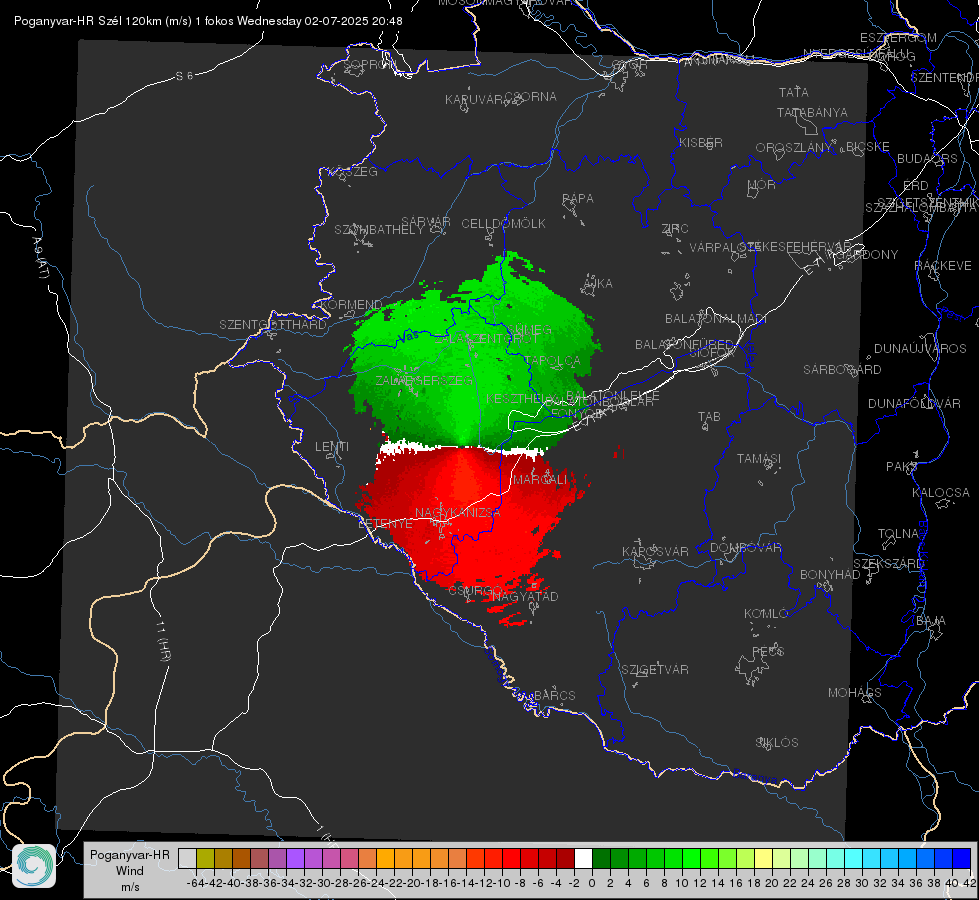Click the ZIRC town label
The height and width of the screenshot is (900, 979).
pos(675,229)
